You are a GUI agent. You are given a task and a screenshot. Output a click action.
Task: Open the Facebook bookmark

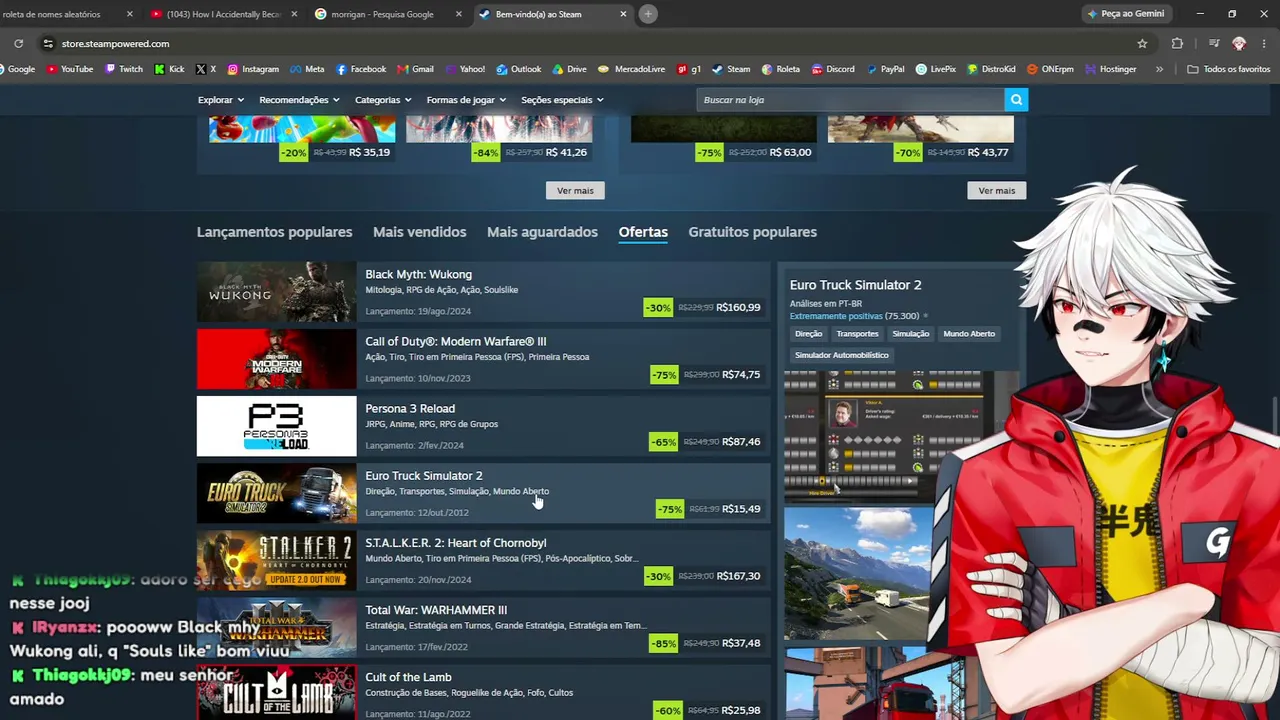[x=361, y=69]
